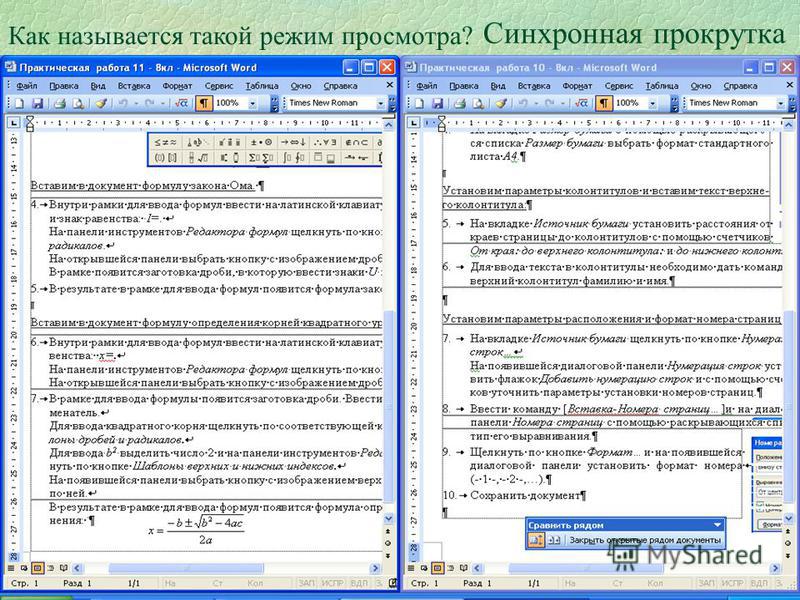The height and width of the screenshot is (600, 800).
Task: Open fence bracket templates in formula toolbar
Action: (x=166, y=158)
